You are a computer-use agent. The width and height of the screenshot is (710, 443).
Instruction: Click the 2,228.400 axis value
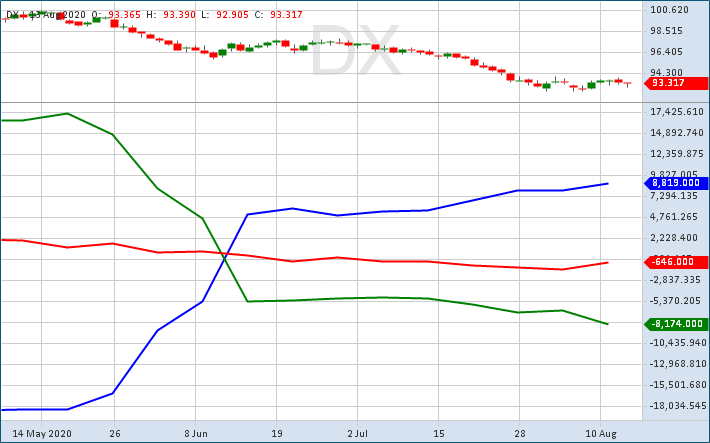click(x=674, y=238)
